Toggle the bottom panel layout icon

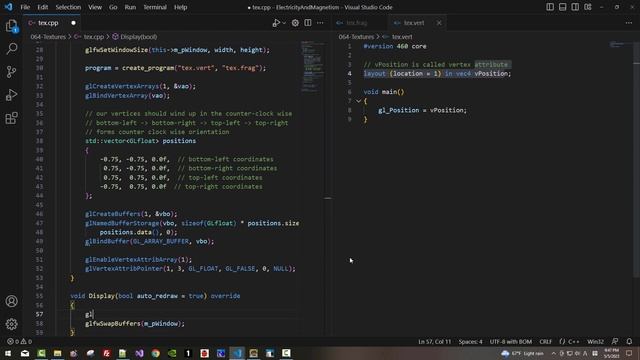tap(562, 7)
